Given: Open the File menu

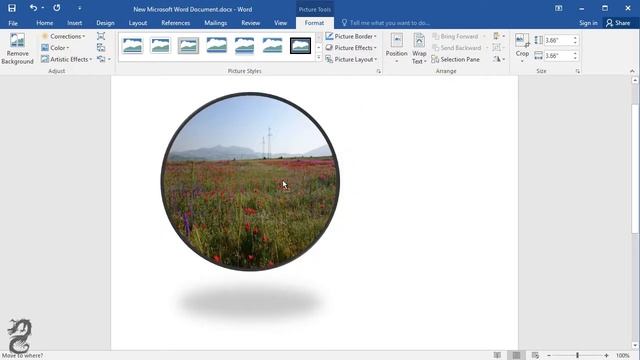Looking at the screenshot, I should coord(13,23).
